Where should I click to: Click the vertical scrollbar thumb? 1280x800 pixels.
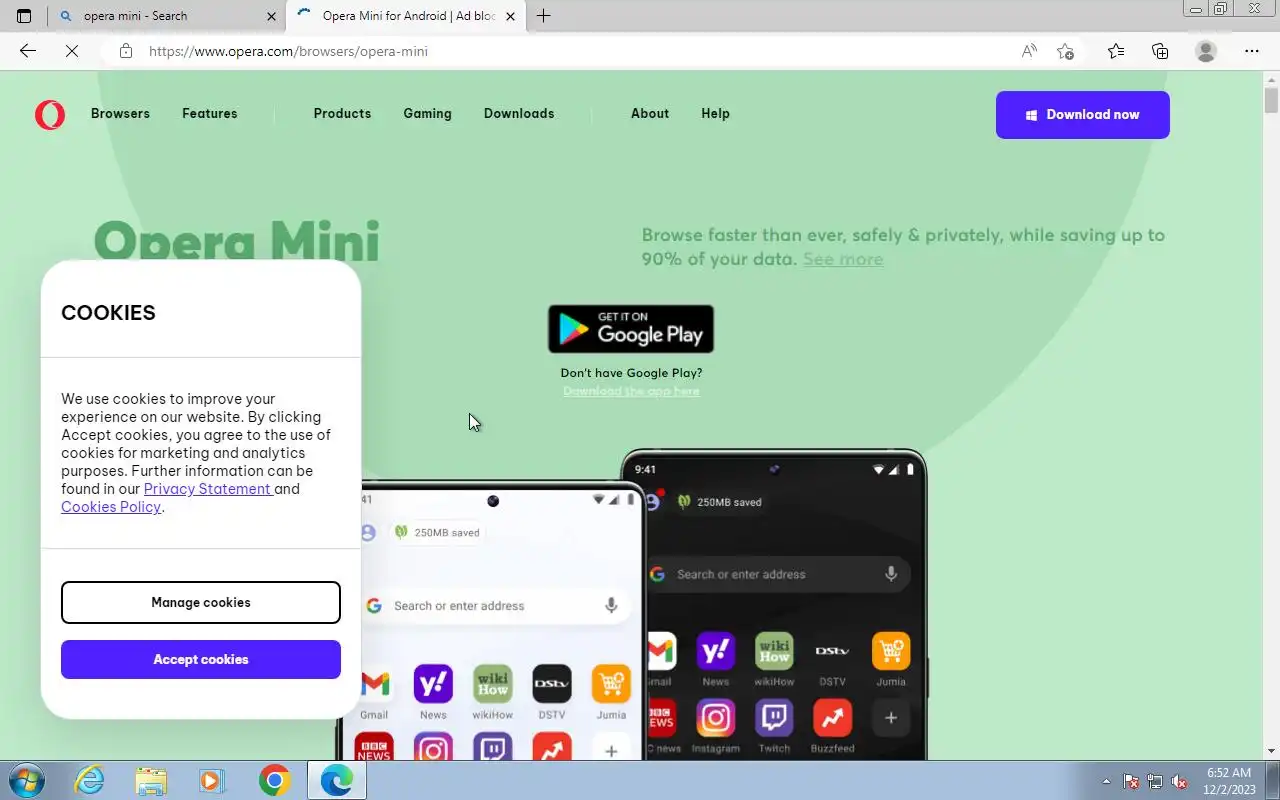point(1271,100)
